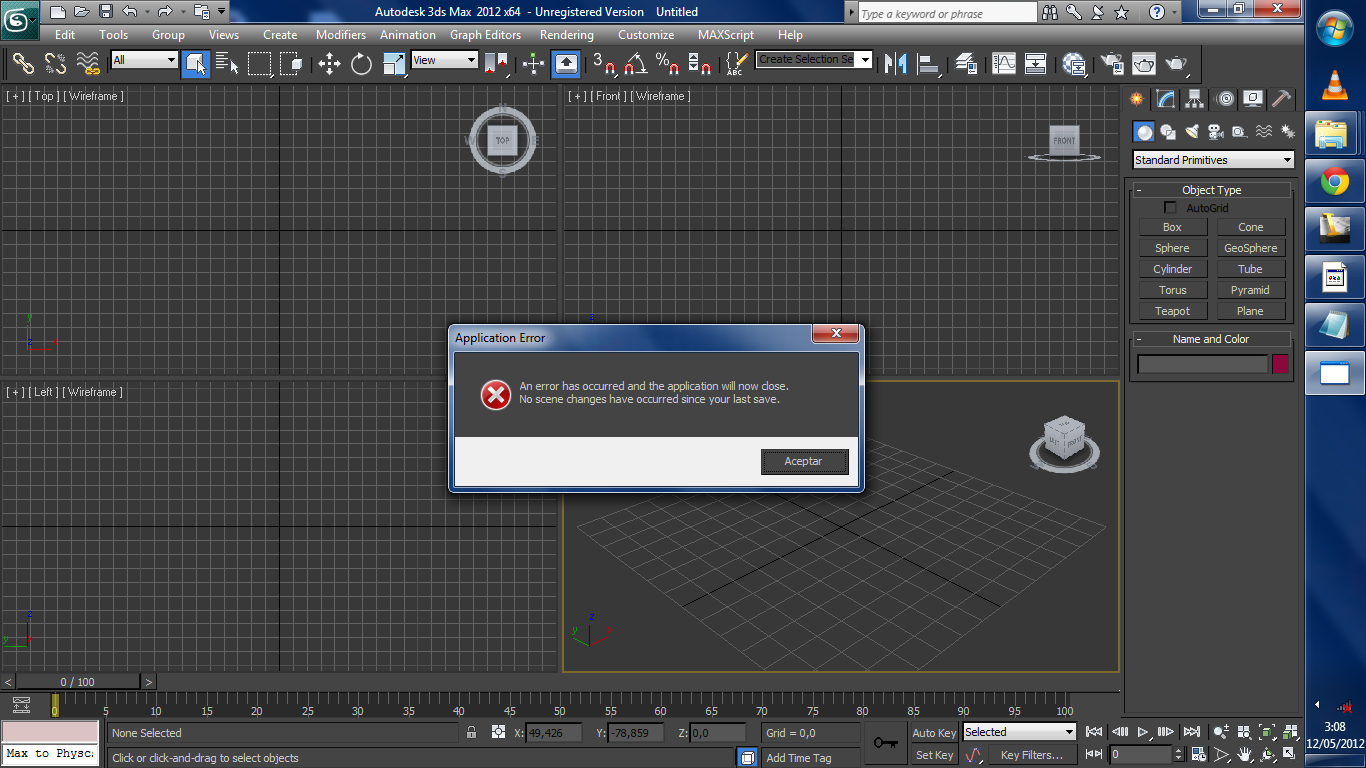Click the Mirror tool icon
This screenshot has width=1366, height=768.
tap(896, 64)
